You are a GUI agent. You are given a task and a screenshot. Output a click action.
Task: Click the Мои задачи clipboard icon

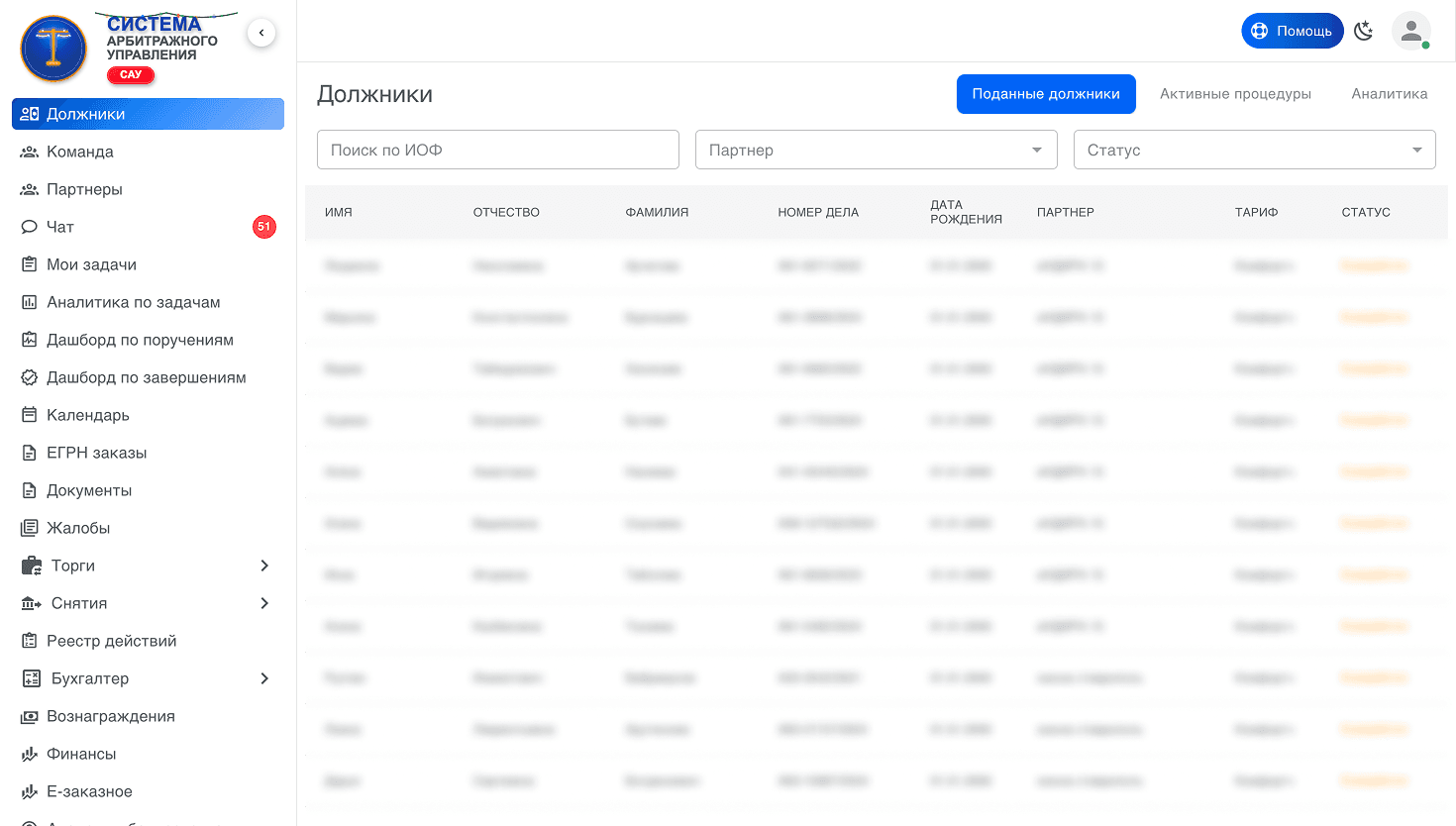30,264
